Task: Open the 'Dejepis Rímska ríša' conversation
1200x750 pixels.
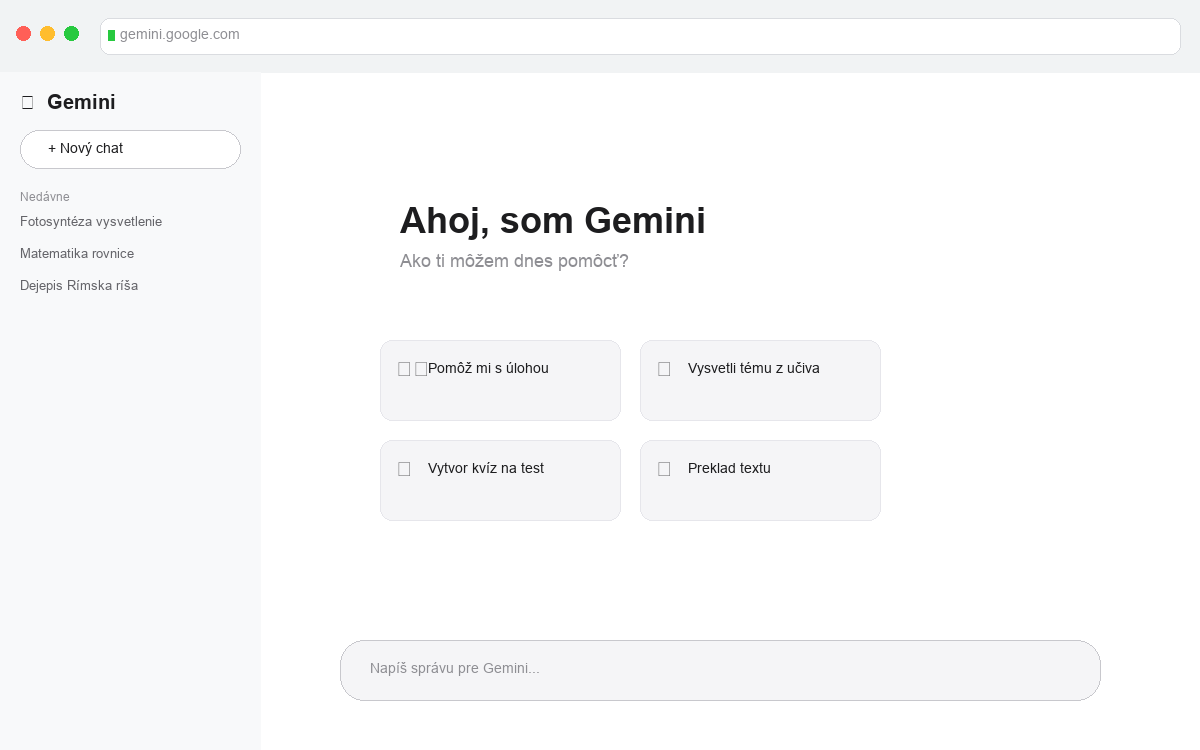Action: [79, 285]
